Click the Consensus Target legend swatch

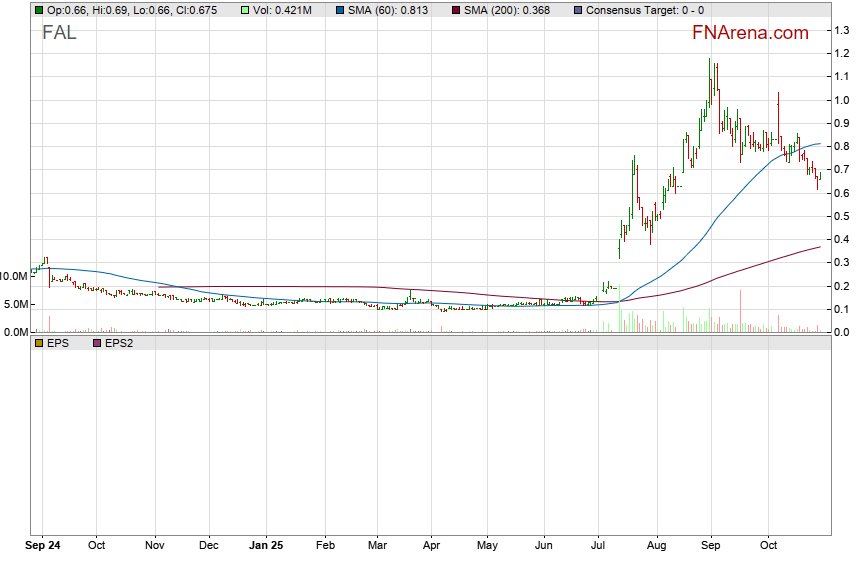click(577, 10)
